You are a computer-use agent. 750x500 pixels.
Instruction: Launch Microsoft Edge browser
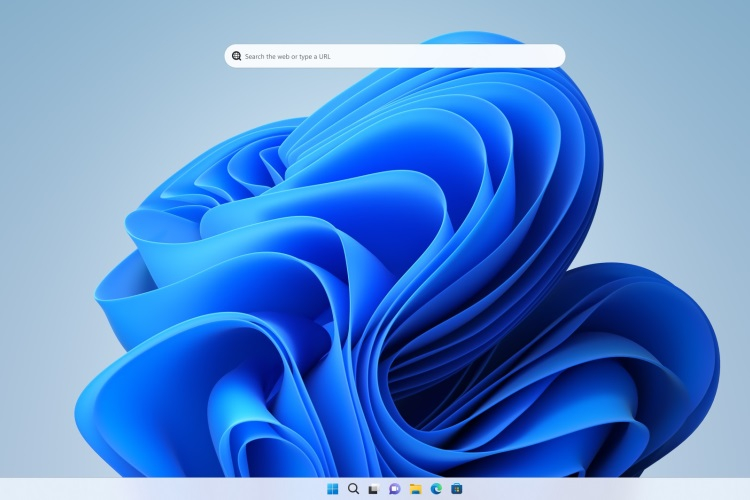[436, 489]
